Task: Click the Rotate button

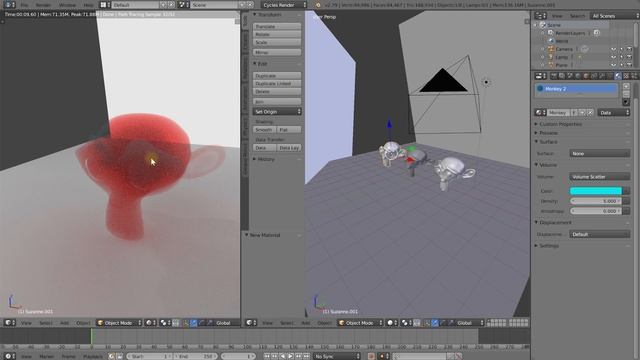Action: pyautogui.click(x=277, y=34)
